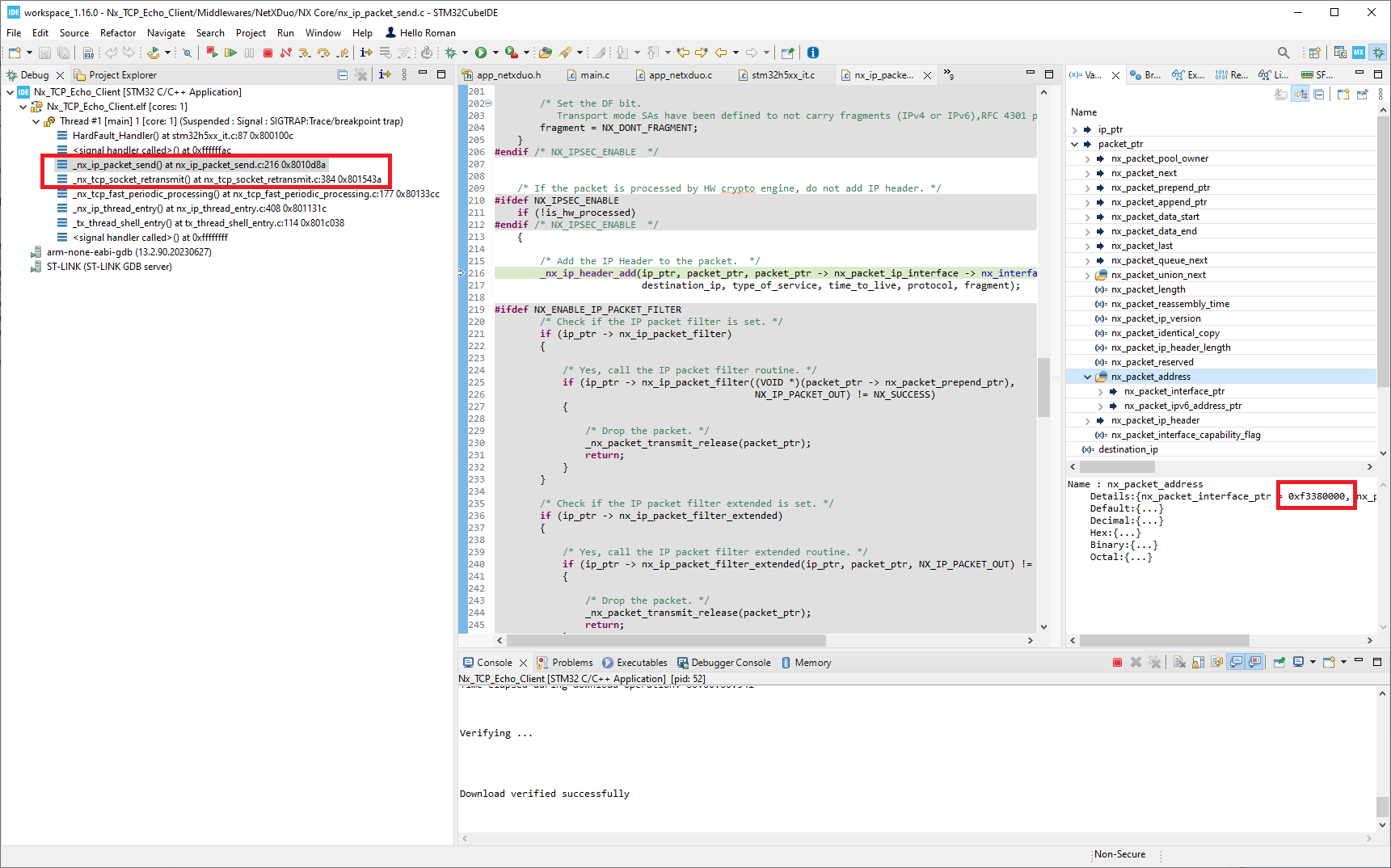Suspend program execution with the pause icon

[x=249, y=53]
